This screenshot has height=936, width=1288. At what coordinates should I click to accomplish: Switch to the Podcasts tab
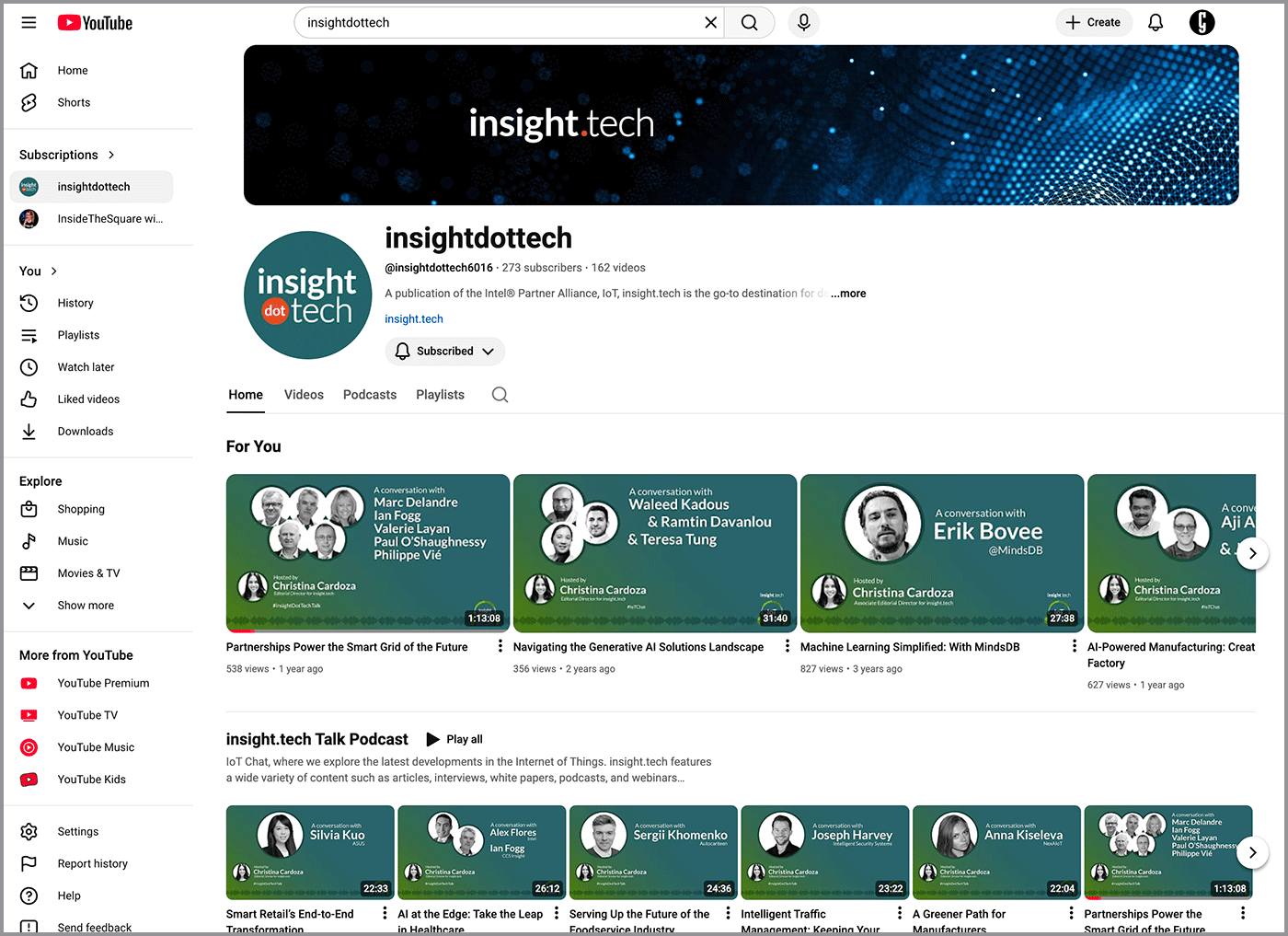pos(370,395)
